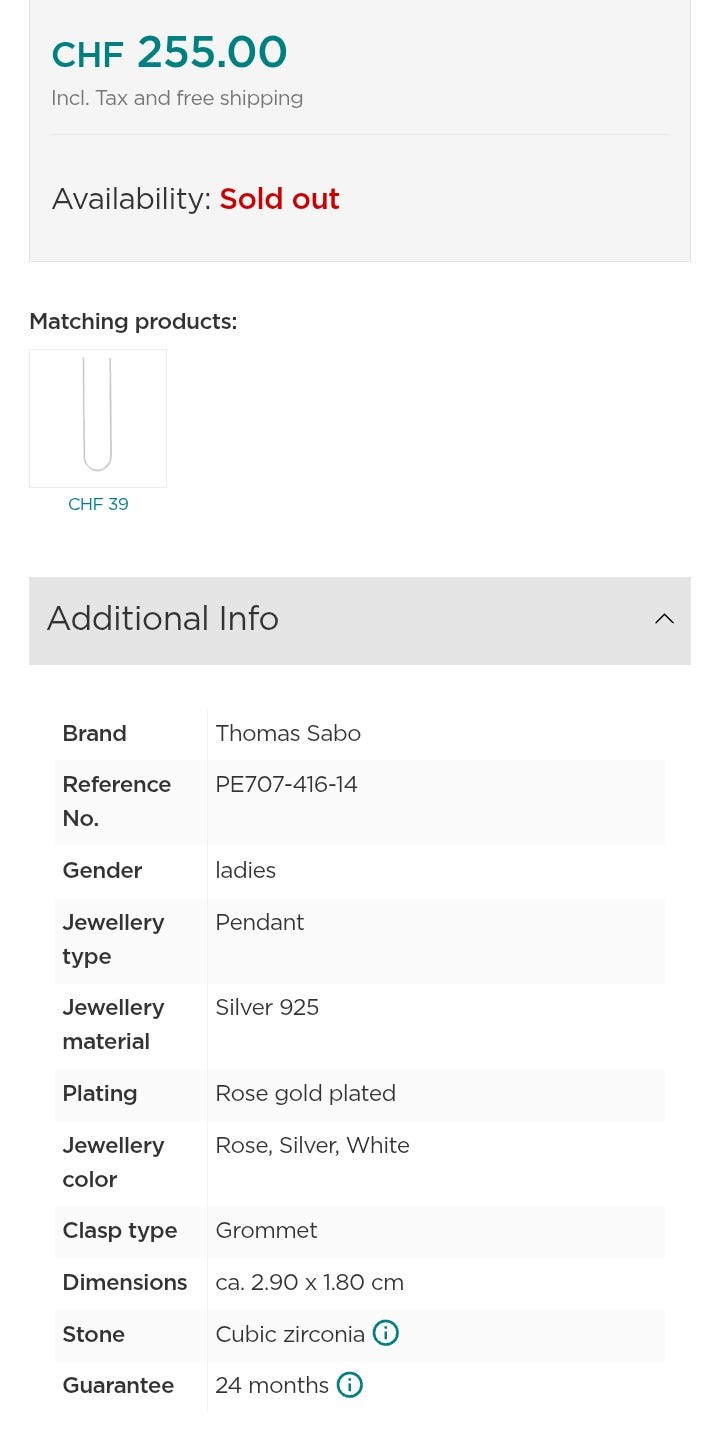Click the 24 months guarantee text
This screenshot has height=1443, width=715.
pos(272,1385)
